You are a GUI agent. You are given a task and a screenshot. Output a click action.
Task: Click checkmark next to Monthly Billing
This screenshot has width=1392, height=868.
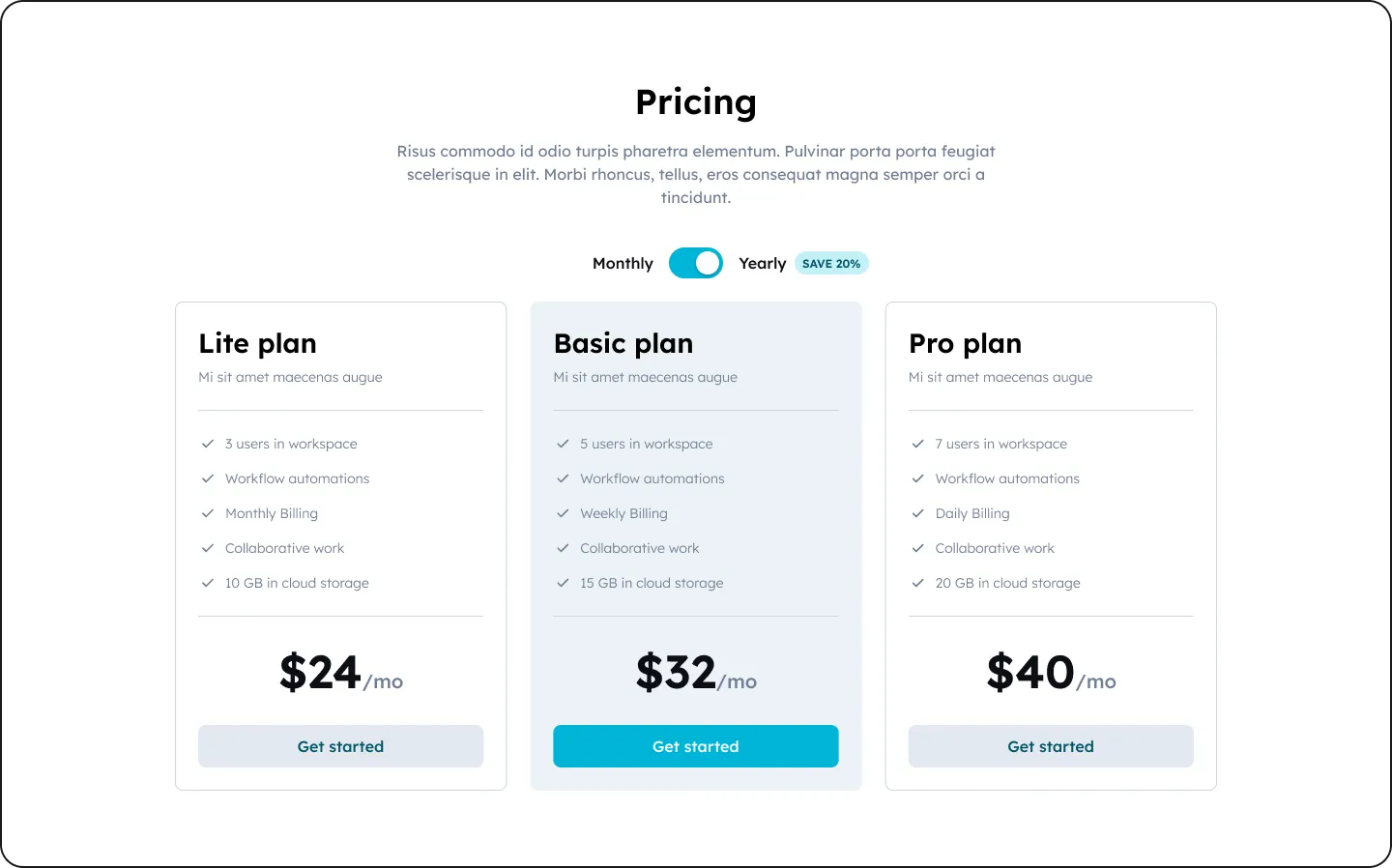click(207, 513)
